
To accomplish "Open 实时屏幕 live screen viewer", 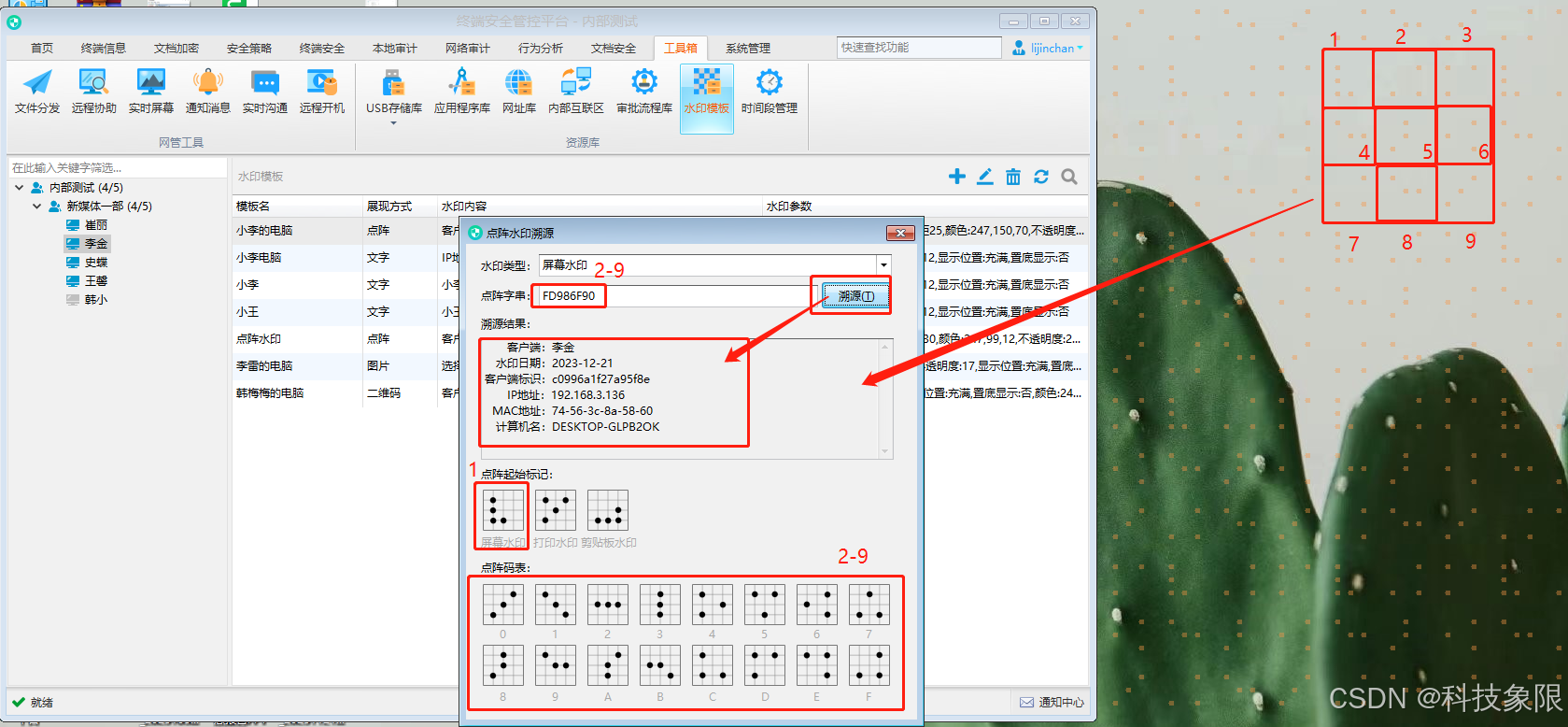I will click(x=151, y=91).
